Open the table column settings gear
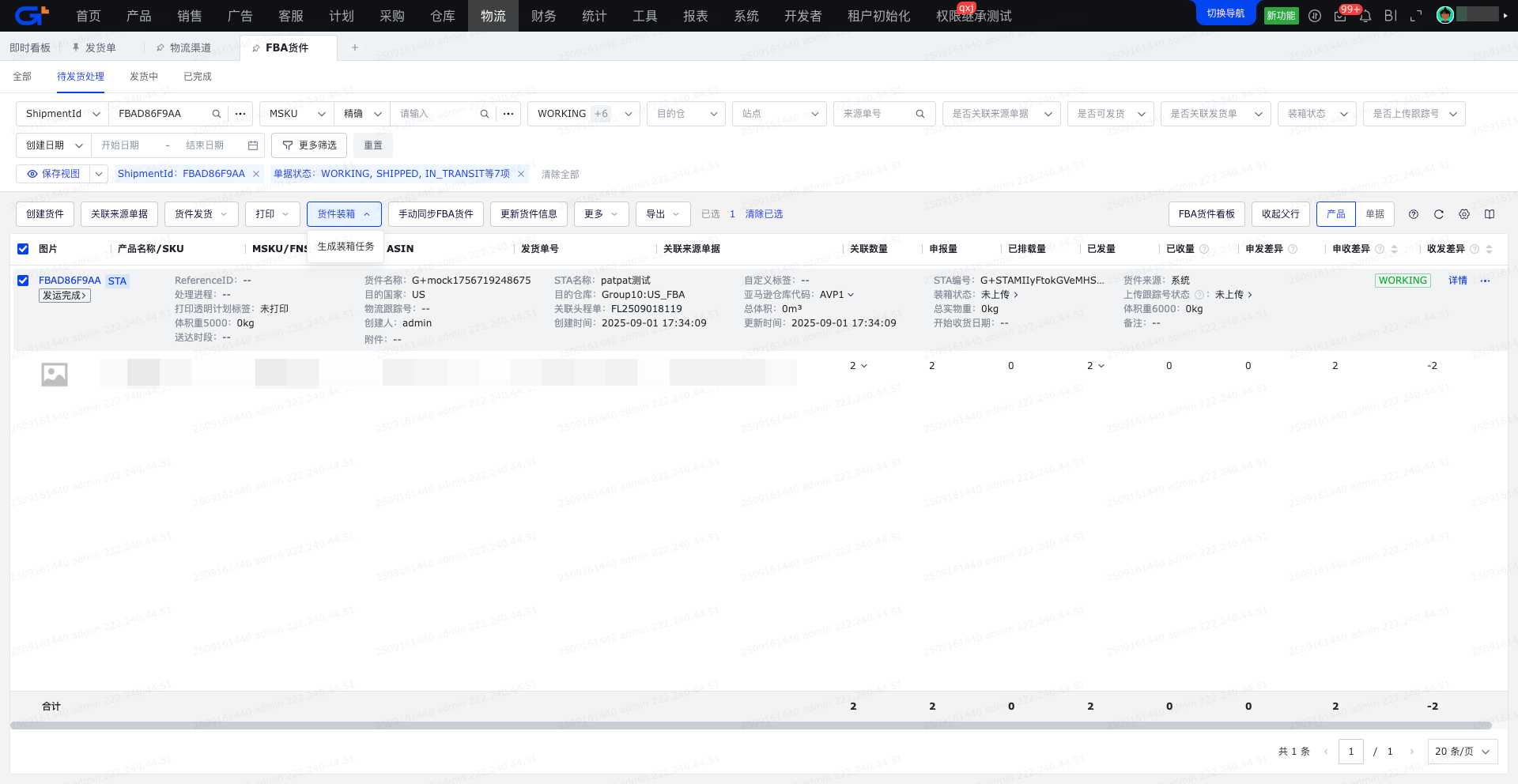This screenshot has height=784, width=1518. tap(1464, 214)
